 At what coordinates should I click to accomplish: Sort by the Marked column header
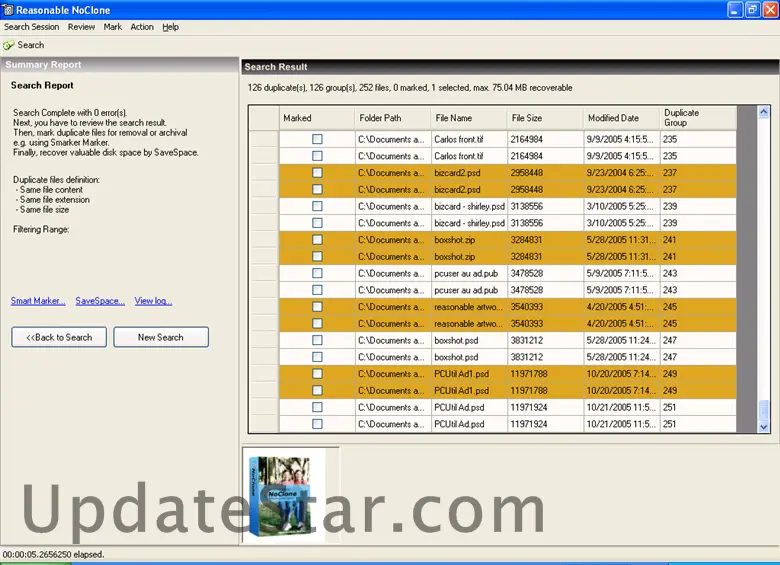click(317, 118)
